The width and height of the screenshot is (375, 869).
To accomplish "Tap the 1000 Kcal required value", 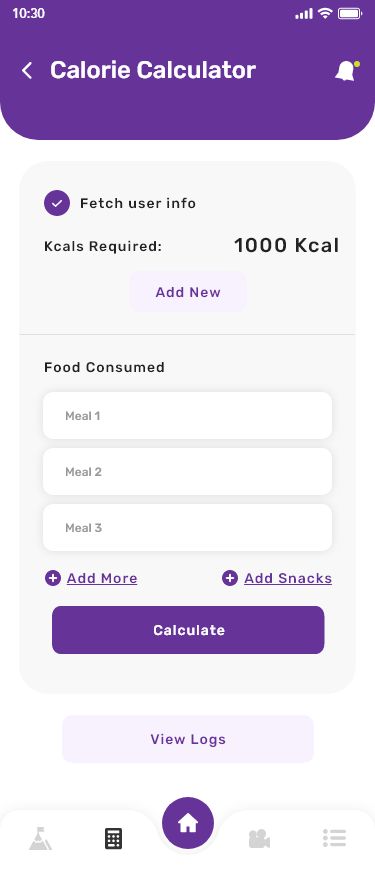I will (x=286, y=246).
